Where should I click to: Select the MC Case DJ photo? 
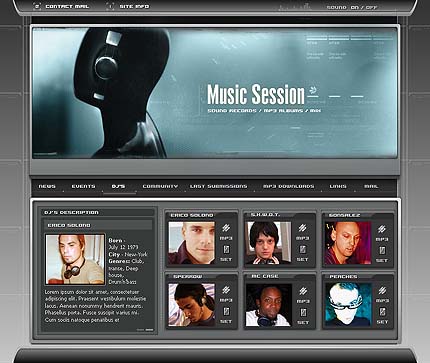pos(269,305)
